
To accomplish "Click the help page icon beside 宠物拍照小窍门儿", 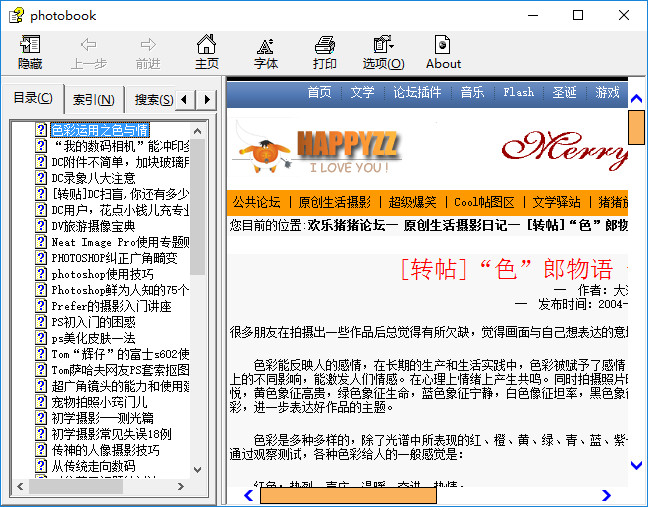I will coord(41,402).
